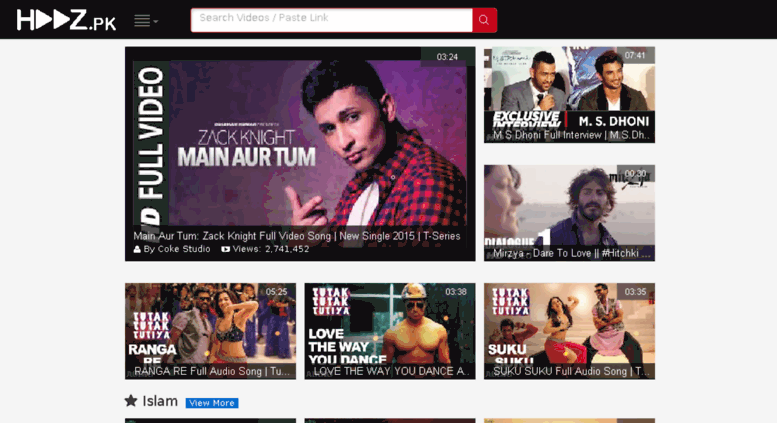Open the RANGA RE video thumbnail
Screen dimensions: 777x423
[x=210, y=331]
